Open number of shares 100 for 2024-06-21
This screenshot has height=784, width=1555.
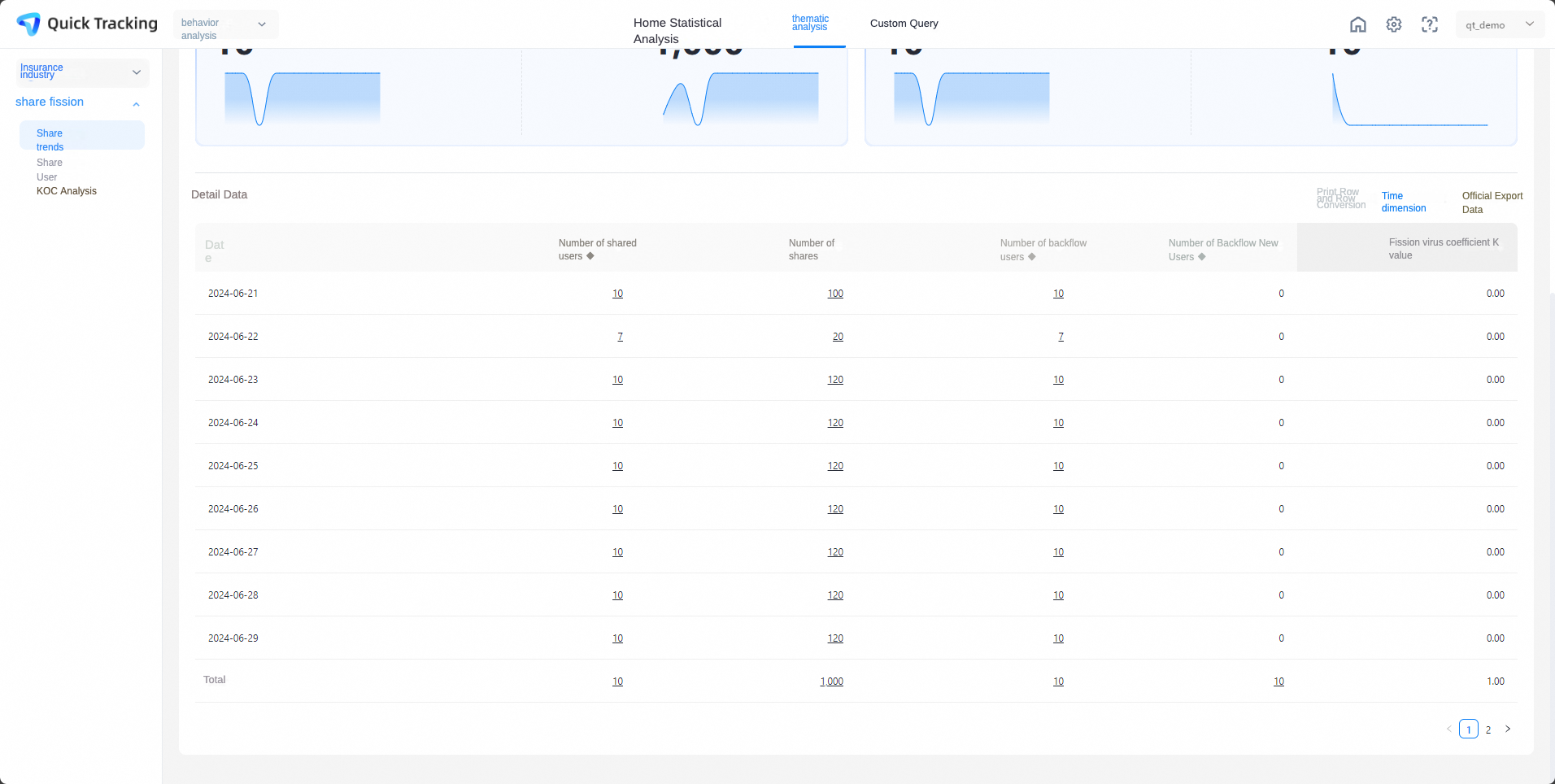(x=835, y=294)
